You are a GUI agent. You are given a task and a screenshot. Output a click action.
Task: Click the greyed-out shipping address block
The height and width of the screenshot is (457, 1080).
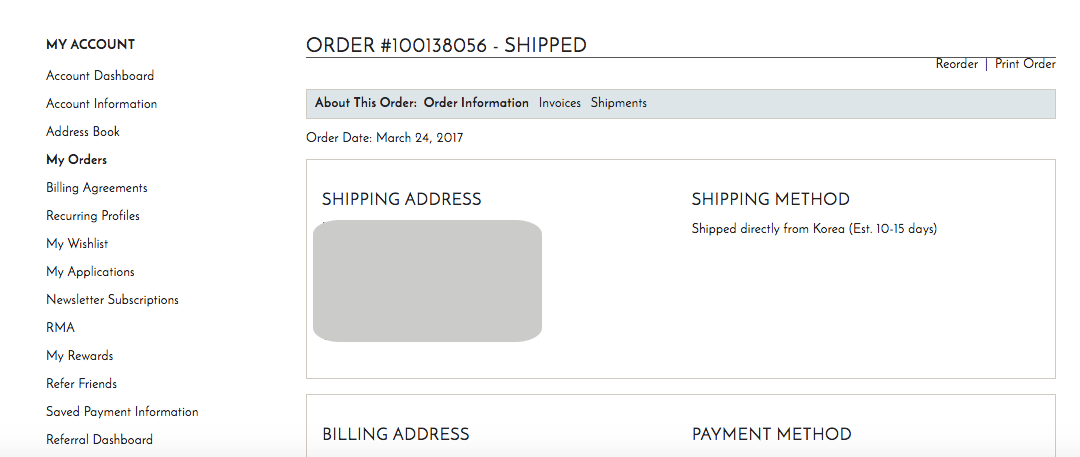[428, 281]
